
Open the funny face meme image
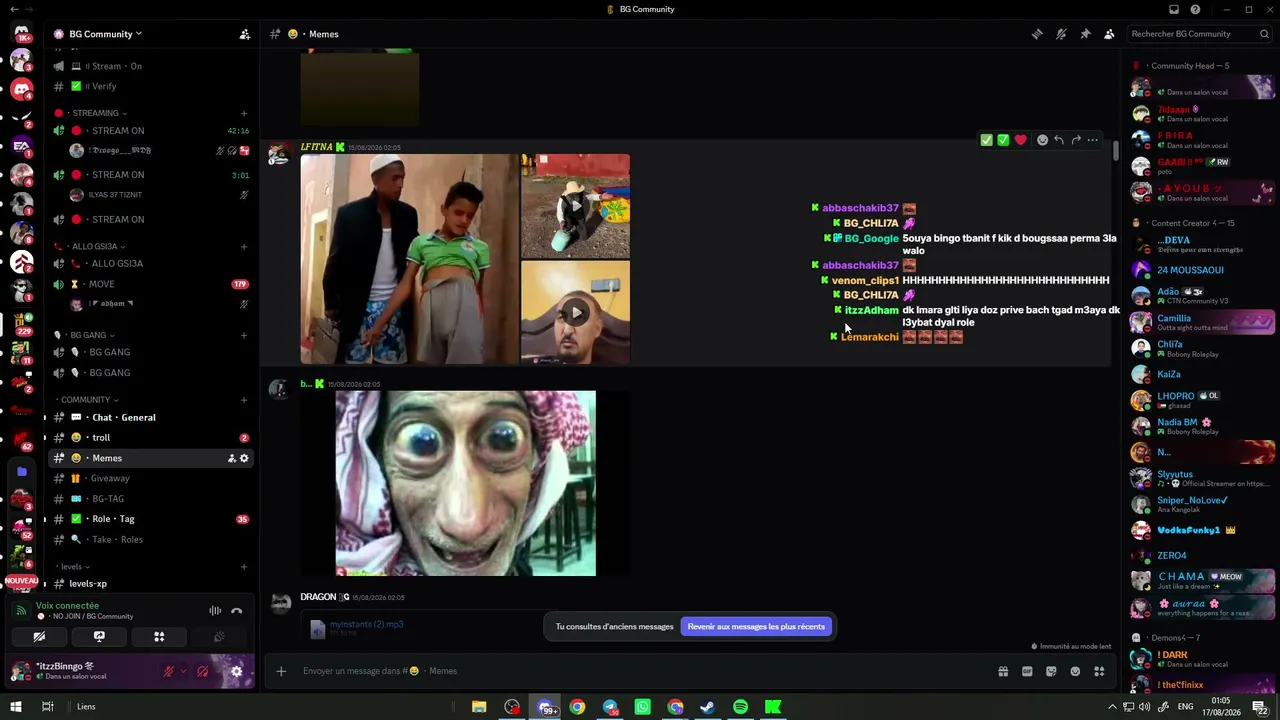point(465,483)
